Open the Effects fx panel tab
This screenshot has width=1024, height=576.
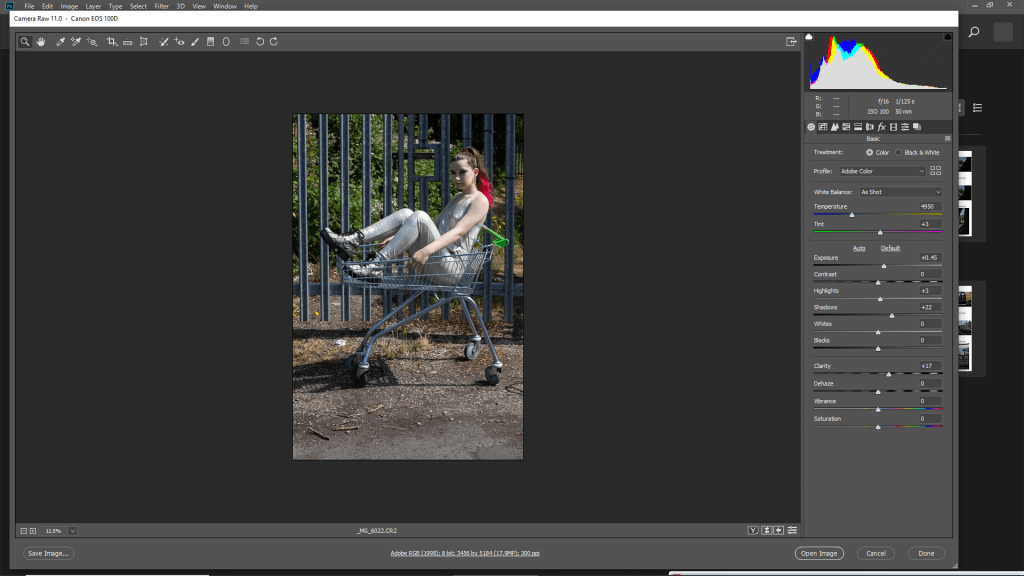point(881,127)
